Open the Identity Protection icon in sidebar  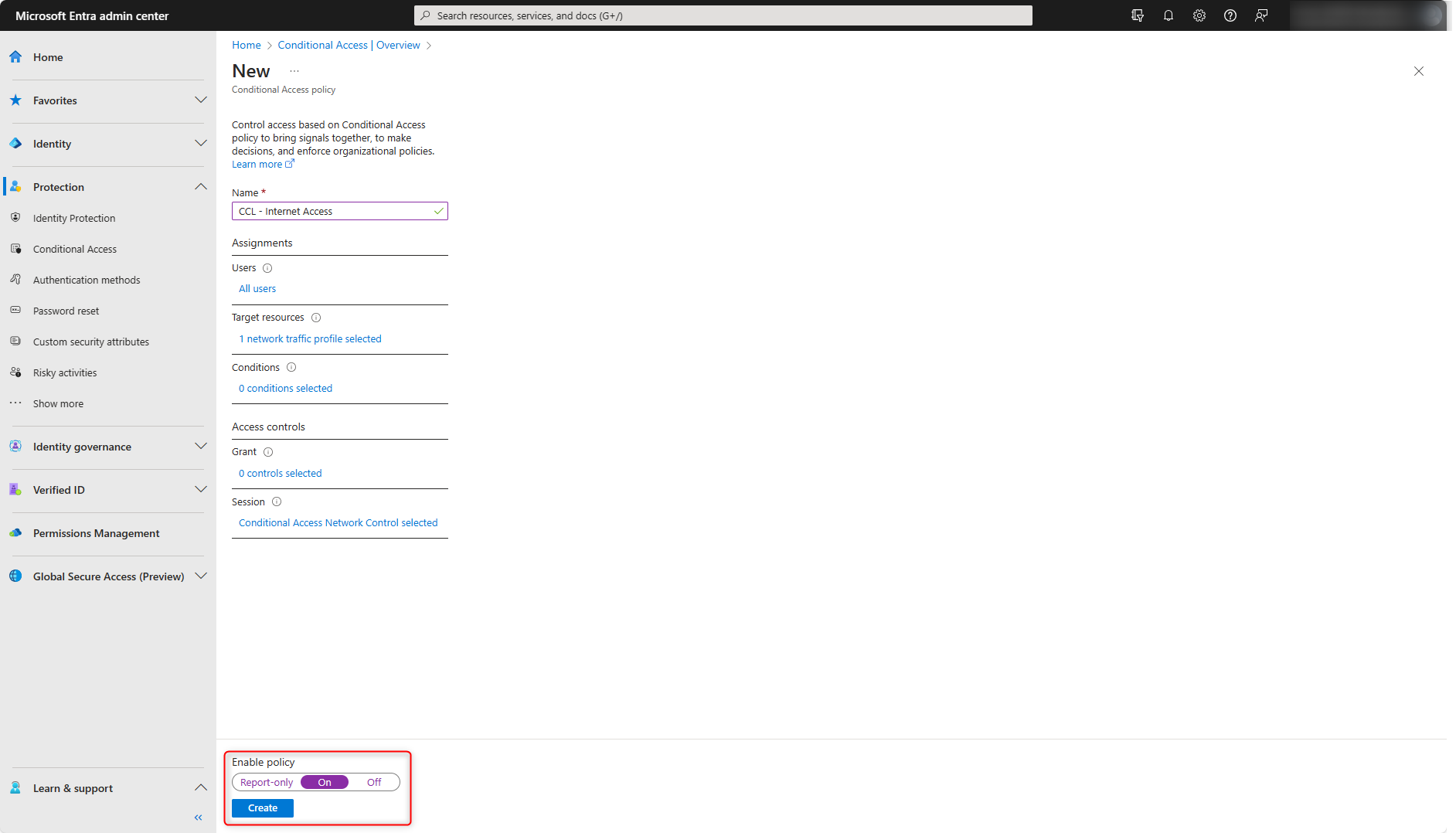click(x=16, y=217)
